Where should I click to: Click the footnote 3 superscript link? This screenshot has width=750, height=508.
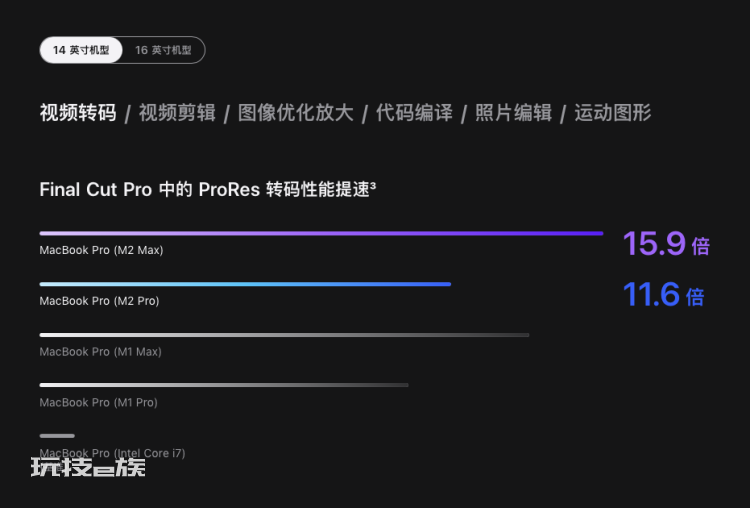click(x=373, y=185)
